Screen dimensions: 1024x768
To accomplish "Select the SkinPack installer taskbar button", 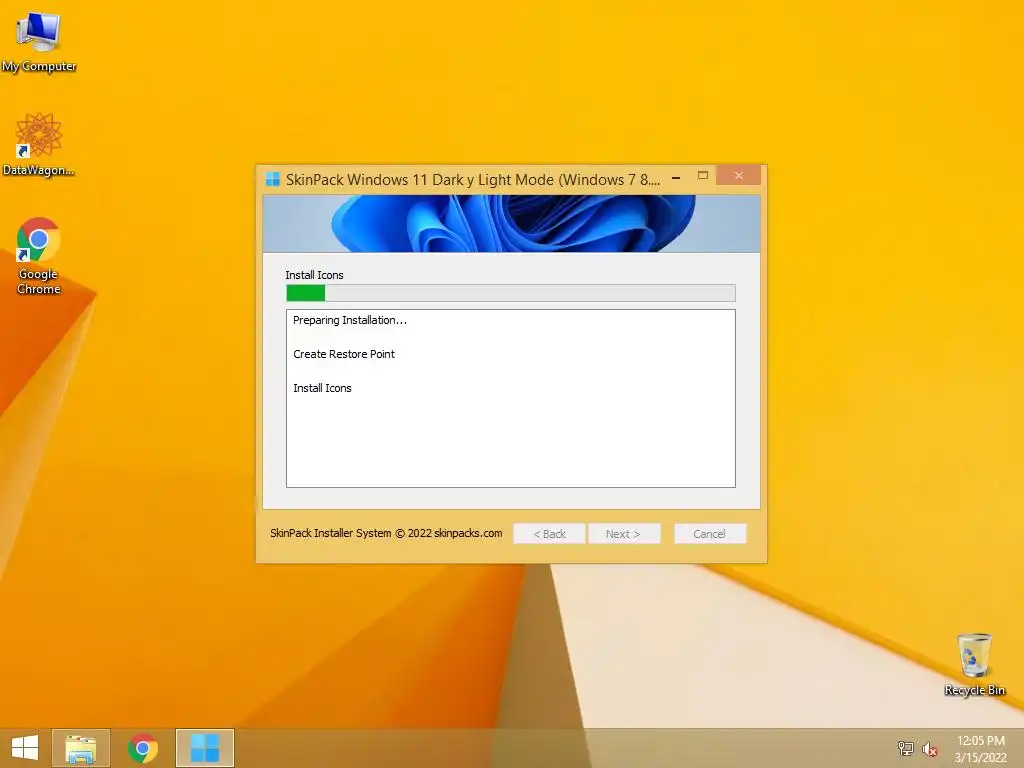I will pos(204,748).
